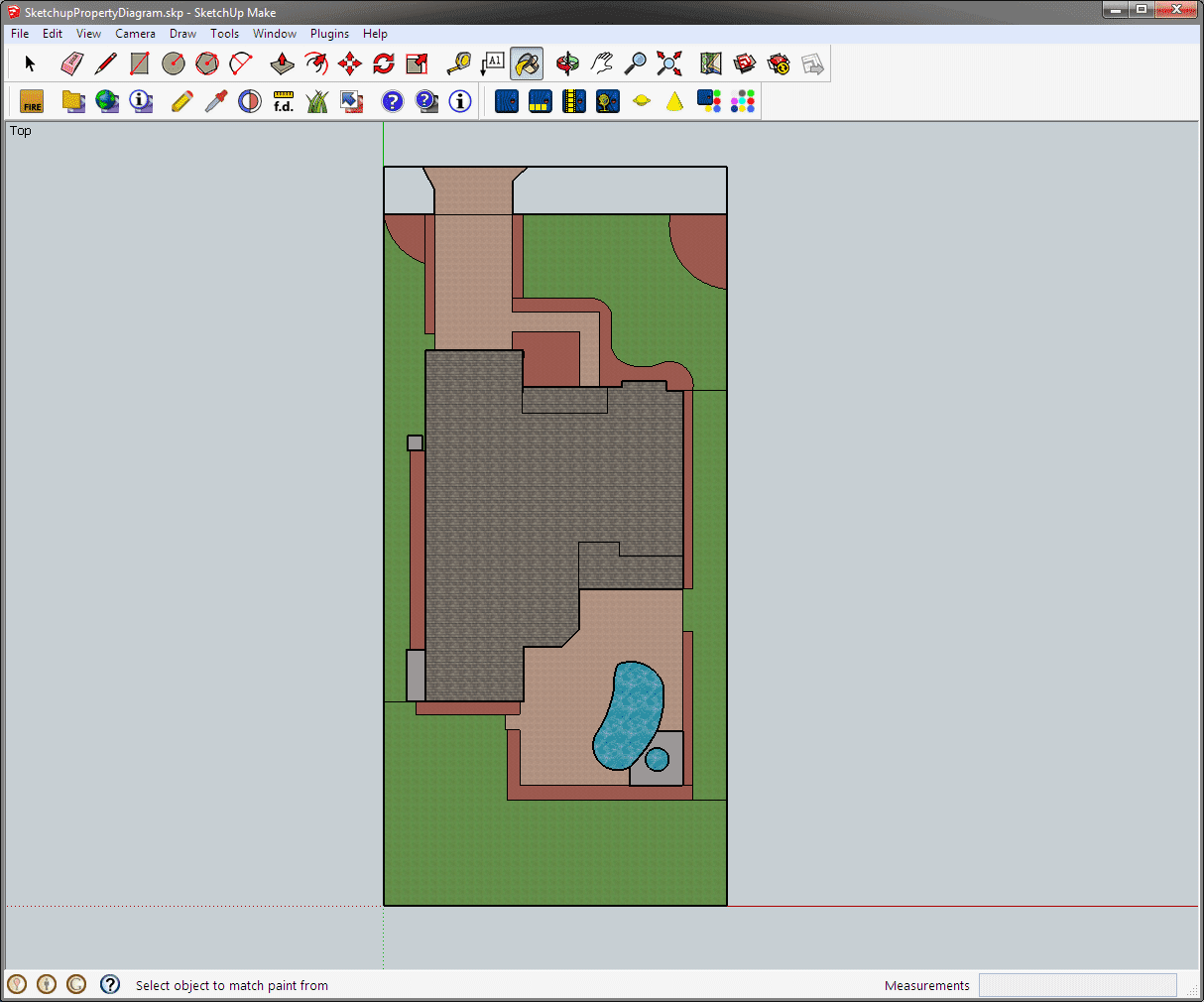Open the Plugins menu
The image size is (1204, 1002).
tap(329, 33)
